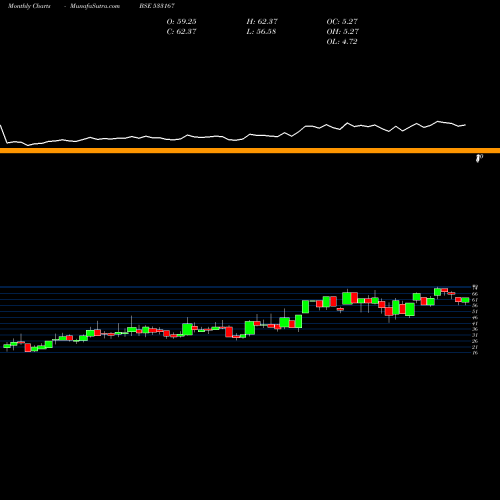
Task: Click the right end of the white line chart
Action: click(x=465, y=125)
